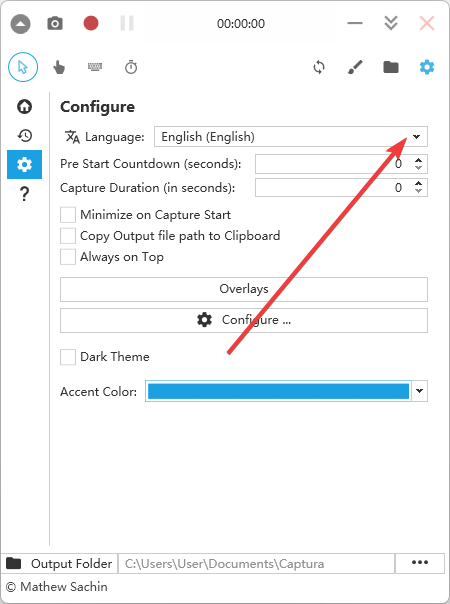Click the refresh arrows icon
The width and height of the screenshot is (450, 604).
(x=319, y=67)
